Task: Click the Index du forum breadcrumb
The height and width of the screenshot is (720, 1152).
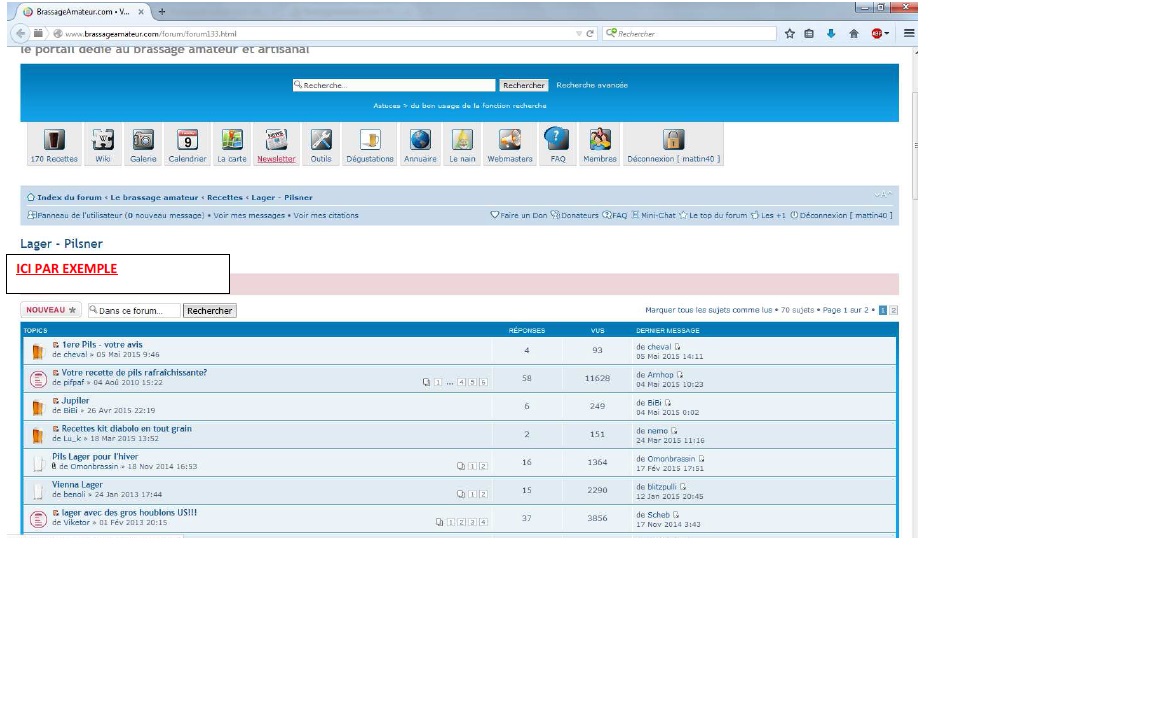Action: click(x=69, y=197)
